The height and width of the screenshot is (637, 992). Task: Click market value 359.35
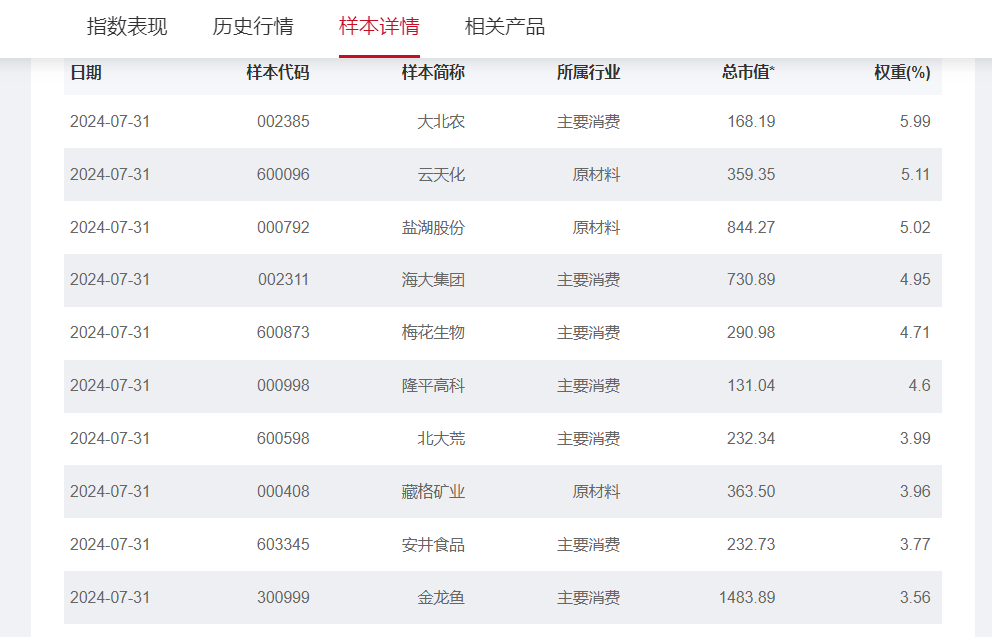click(x=751, y=175)
